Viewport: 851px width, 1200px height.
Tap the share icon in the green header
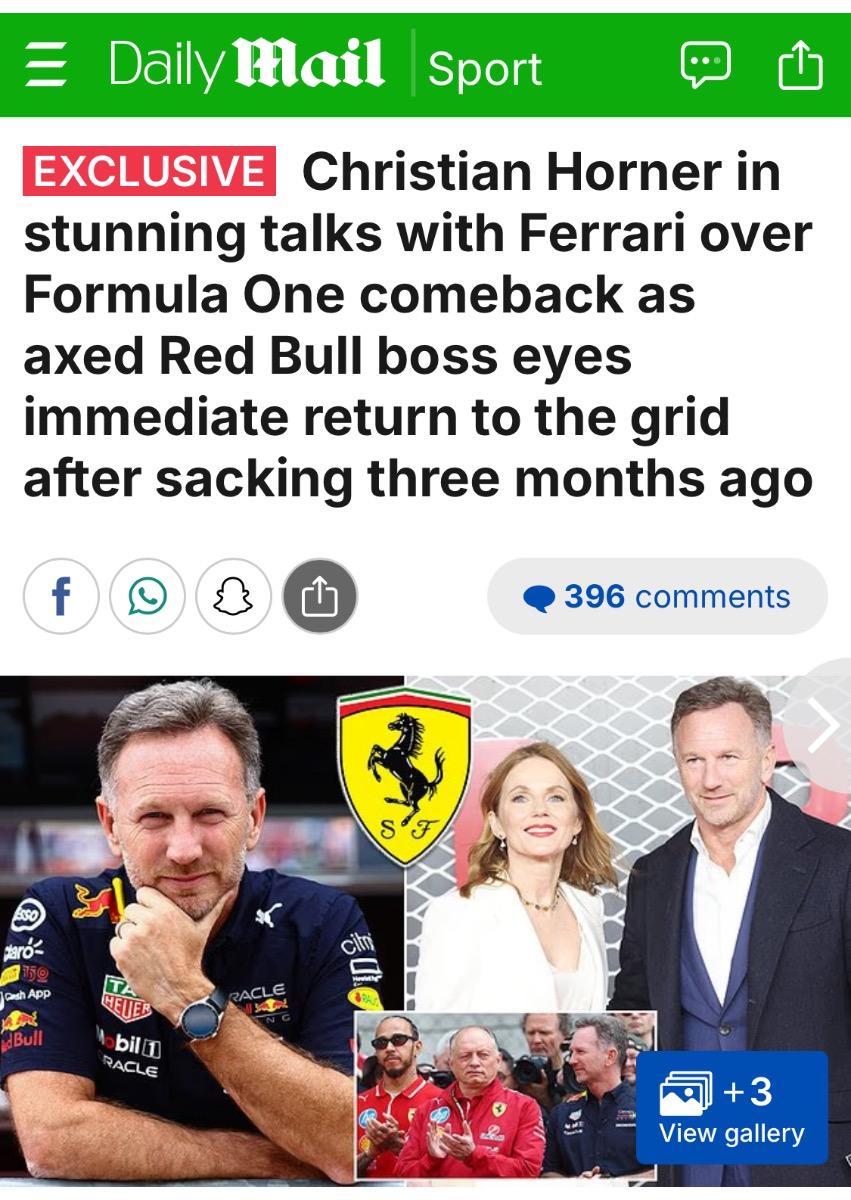click(x=800, y=66)
